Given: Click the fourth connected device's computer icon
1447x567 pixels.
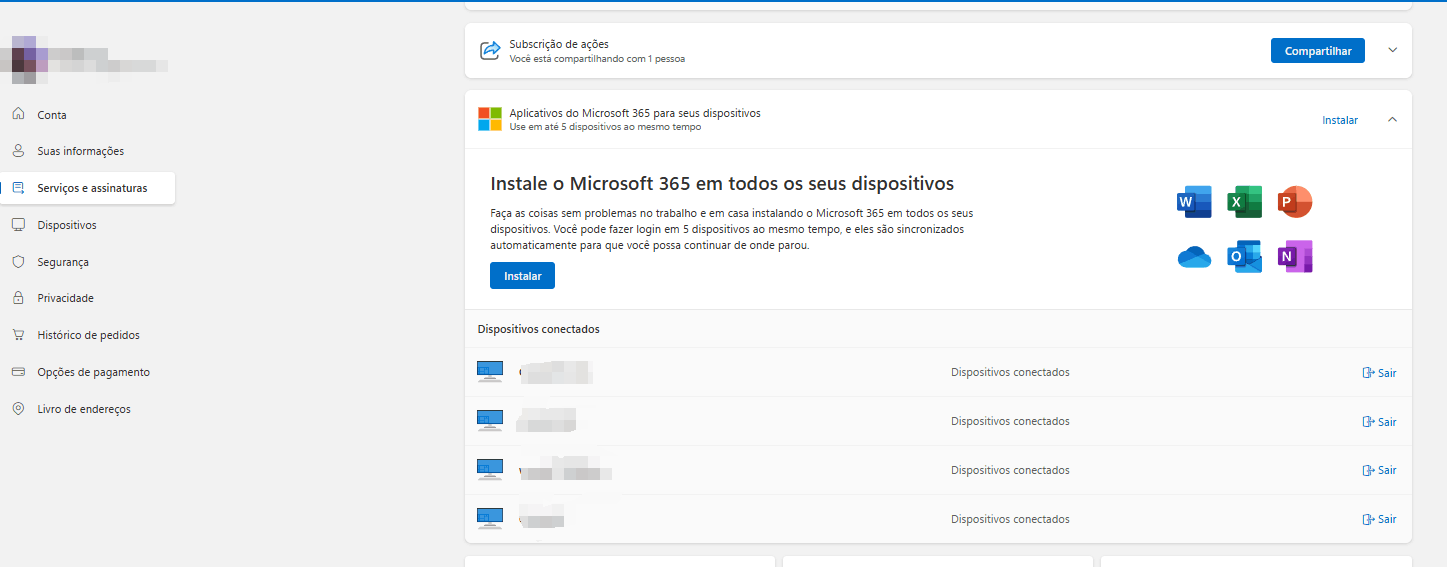Looking at the screenshot, I should click(x=490, y=519).
